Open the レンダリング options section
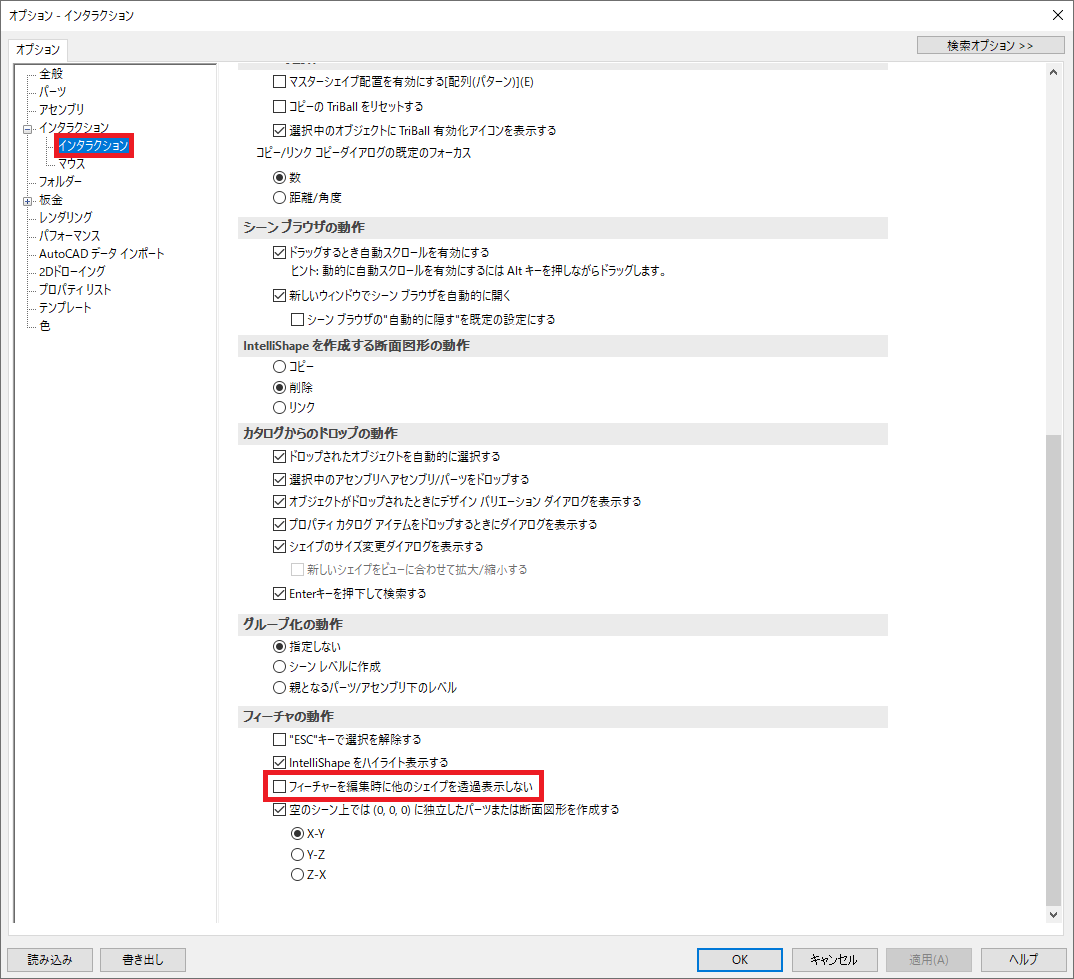 tap(60, 217)
